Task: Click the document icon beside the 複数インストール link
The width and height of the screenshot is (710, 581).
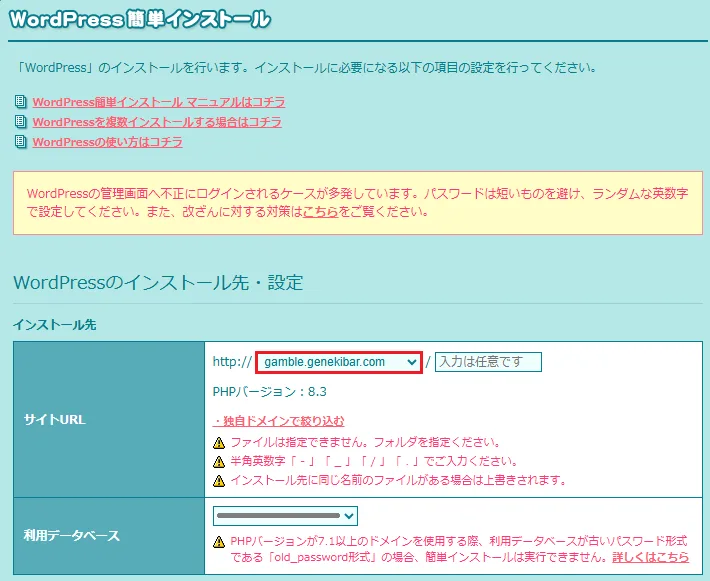Action: click(20, 121)
